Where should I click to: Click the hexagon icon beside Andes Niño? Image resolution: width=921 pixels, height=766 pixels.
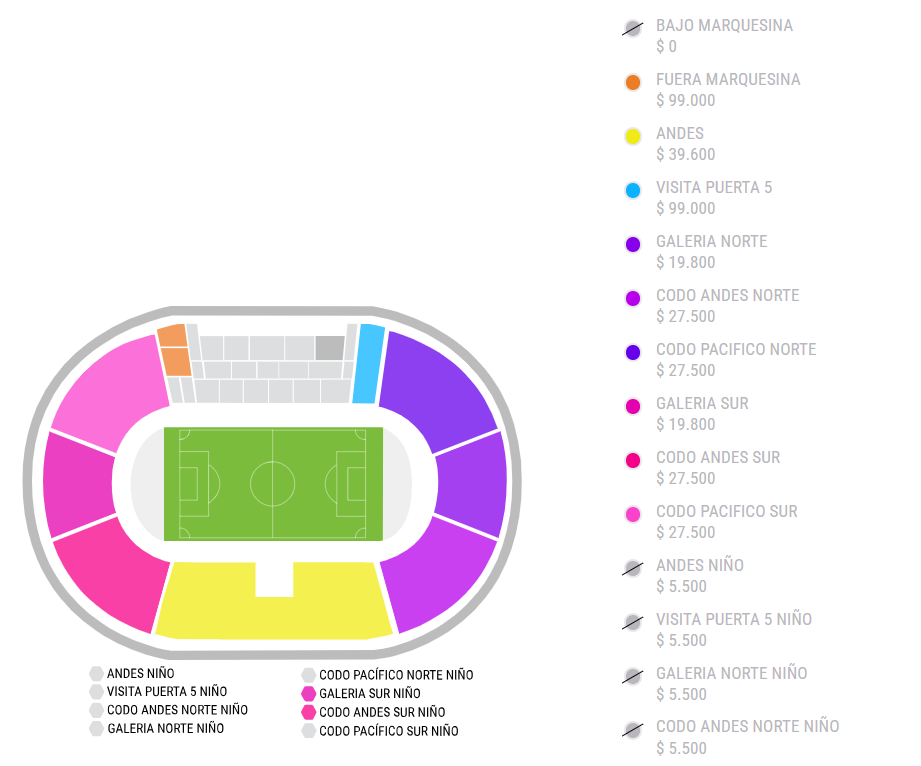click(96, 674)
